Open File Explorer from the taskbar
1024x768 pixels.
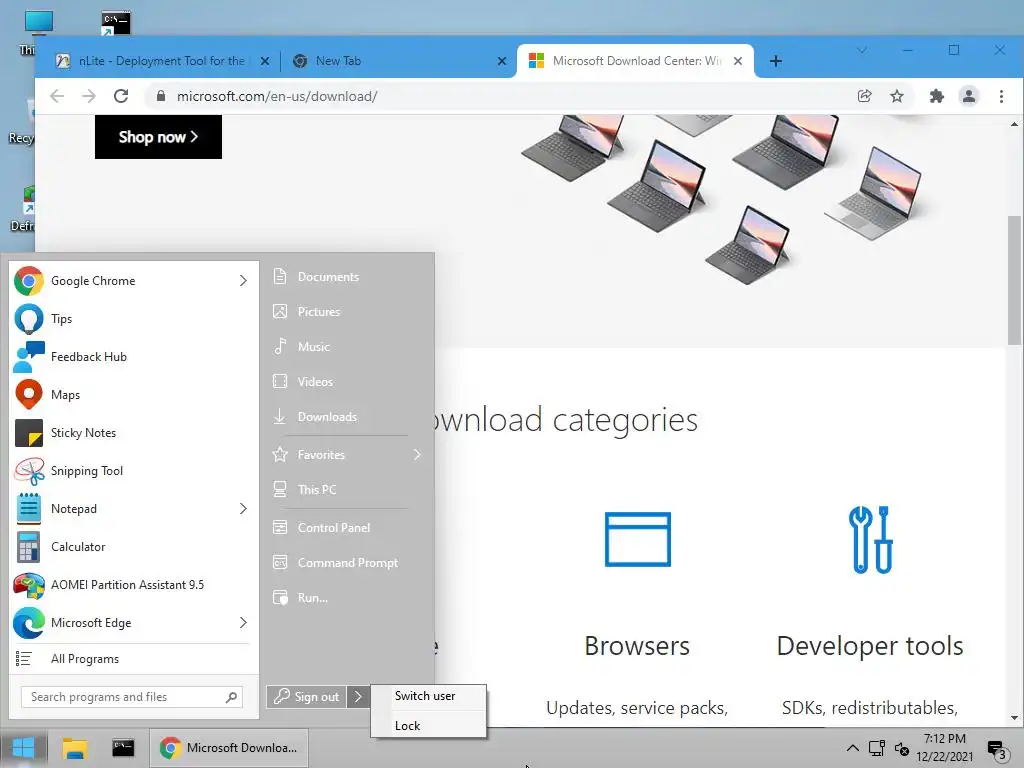click(x=74, y=748)
